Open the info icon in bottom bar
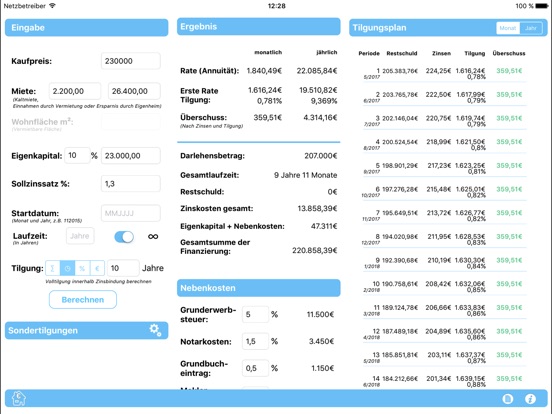This screenshot has height=414, width=552. coord(530,399)
